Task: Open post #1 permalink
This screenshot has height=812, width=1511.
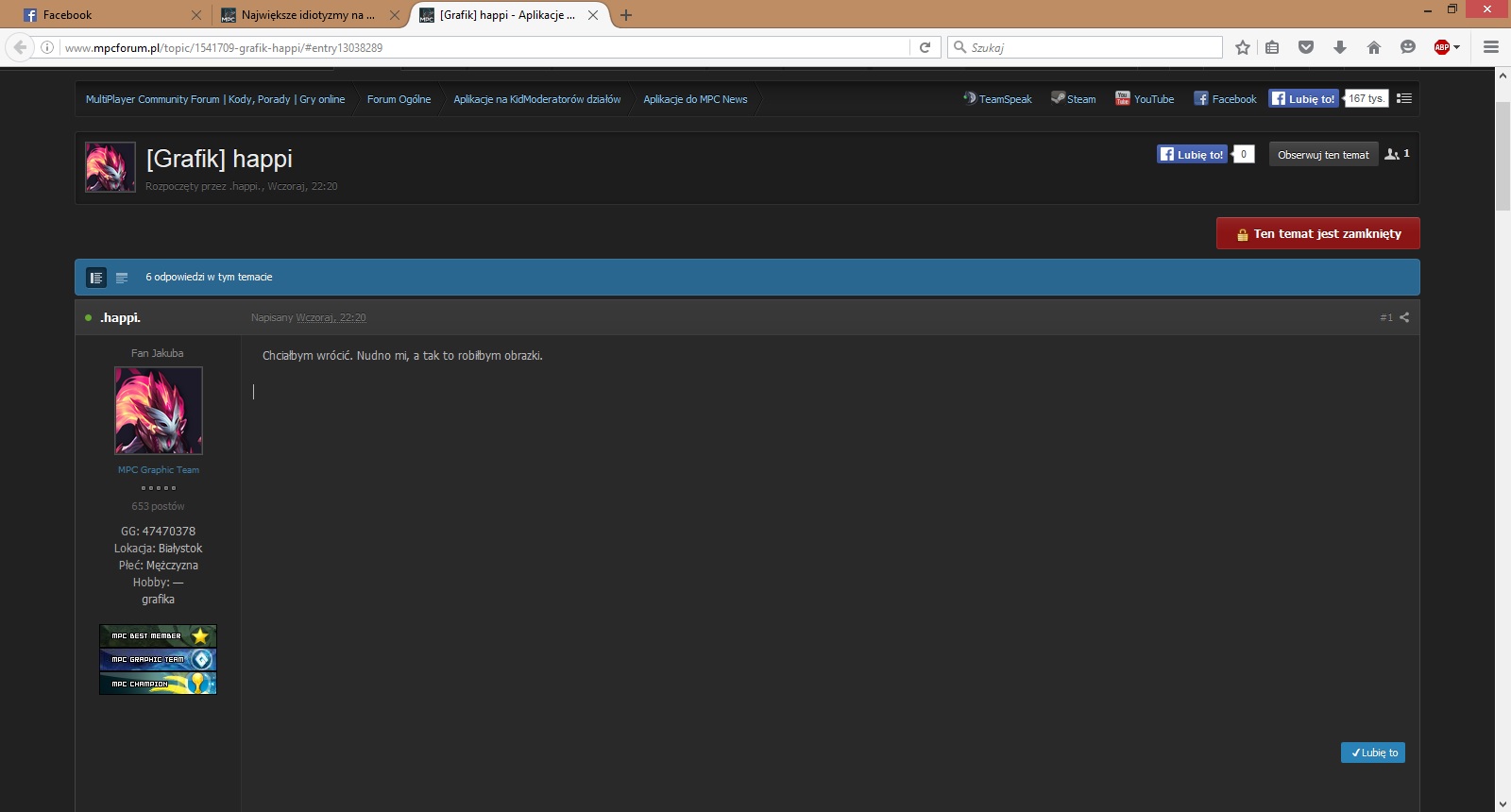Action: (x=1386, y=317)
